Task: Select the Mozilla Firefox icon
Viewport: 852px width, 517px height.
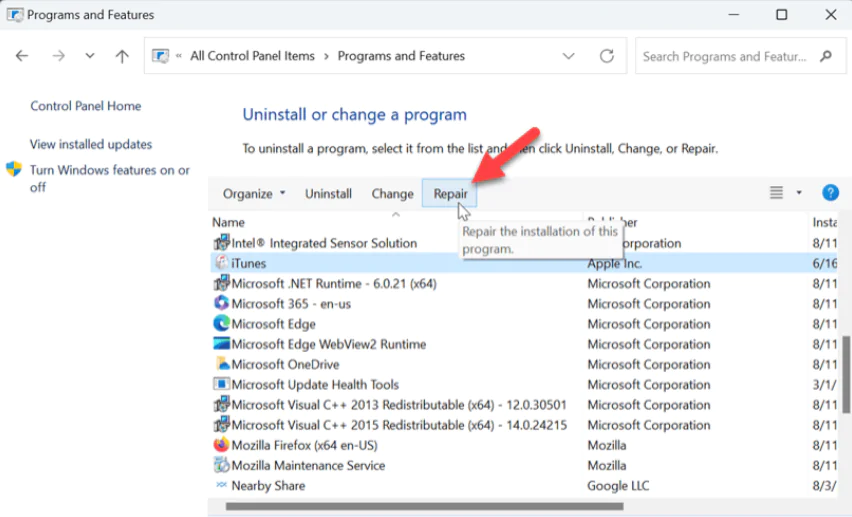Action: click(221, 445)
